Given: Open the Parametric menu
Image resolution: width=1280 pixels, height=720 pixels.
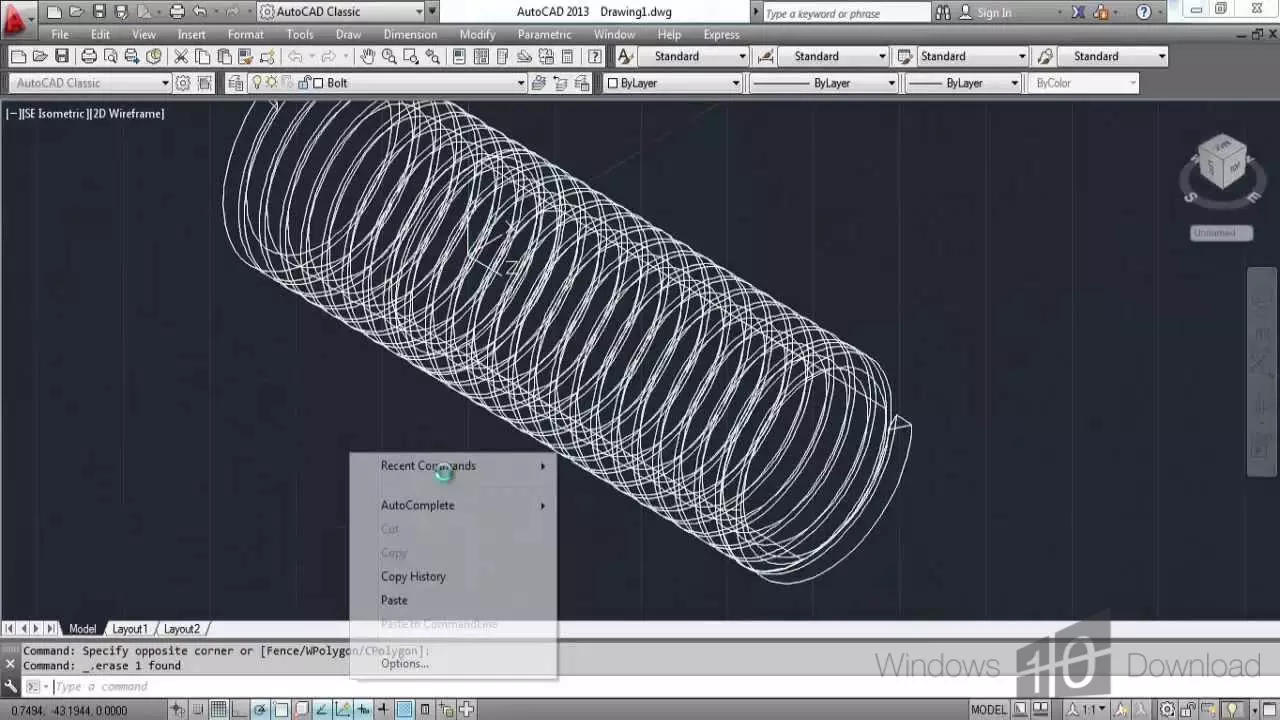Looking at the screenshot, I should 544,34.
